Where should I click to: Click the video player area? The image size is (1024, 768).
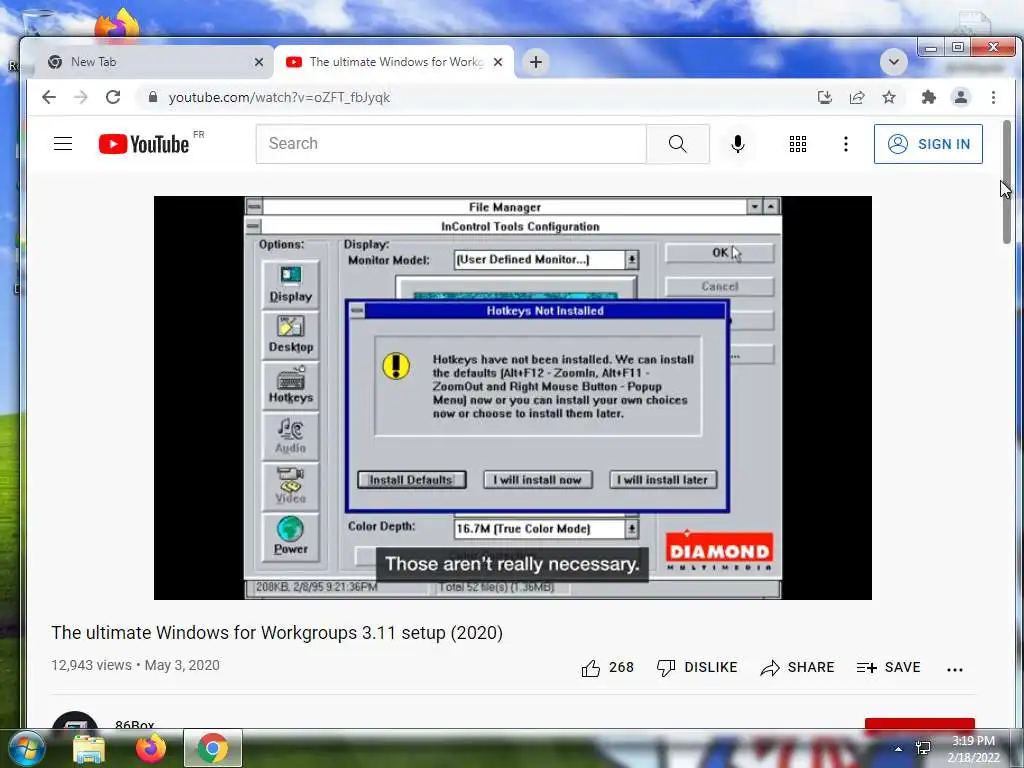(513, 398)
